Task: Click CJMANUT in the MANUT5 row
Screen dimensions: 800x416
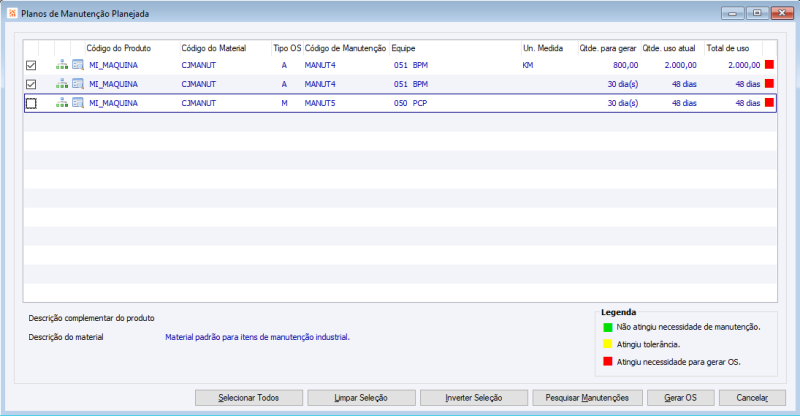Action: click(198, 103)
